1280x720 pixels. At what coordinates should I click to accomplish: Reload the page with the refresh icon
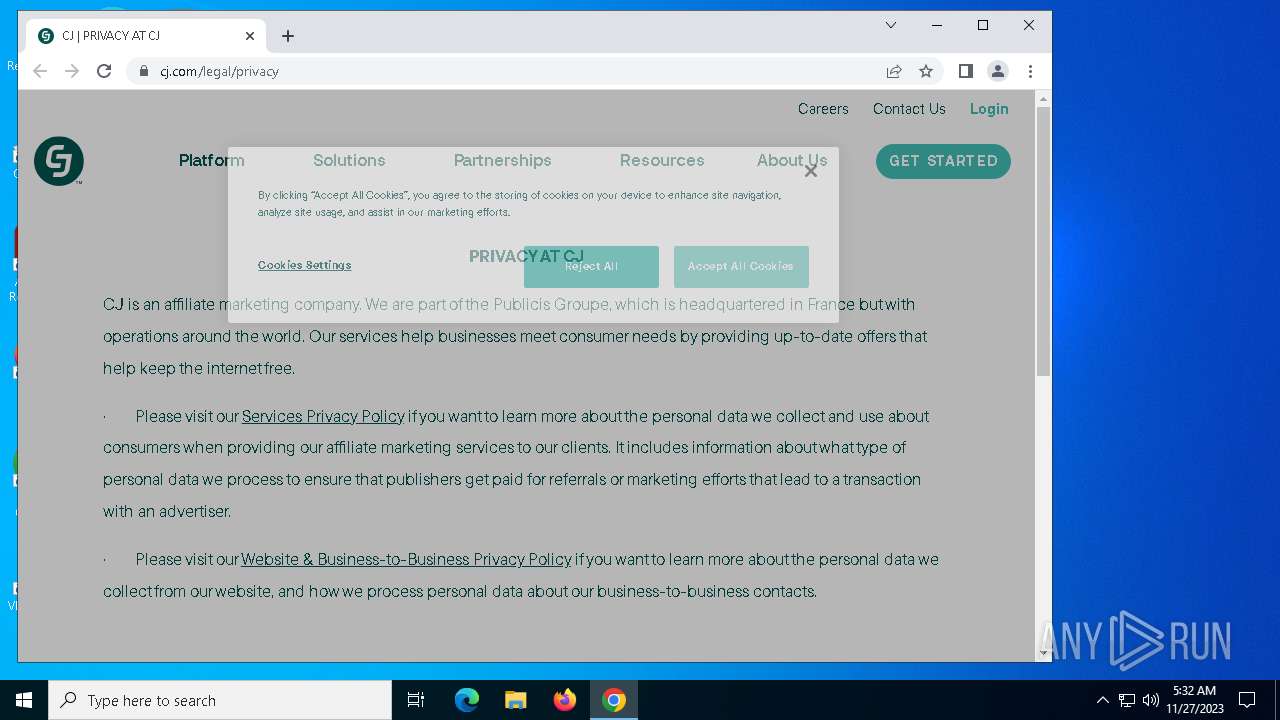104,71
